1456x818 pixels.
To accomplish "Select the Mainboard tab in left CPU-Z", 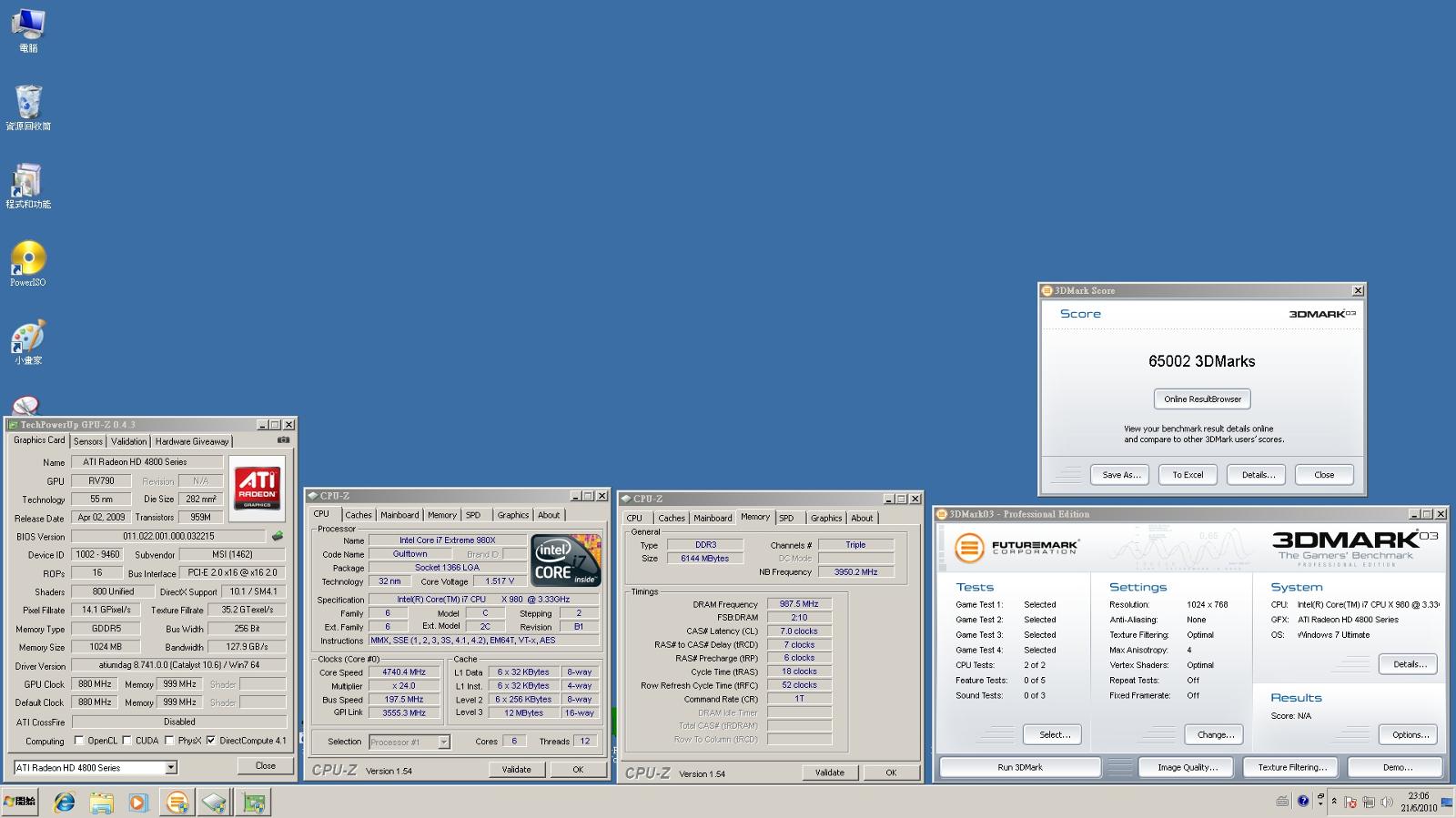I will [399, 515].
